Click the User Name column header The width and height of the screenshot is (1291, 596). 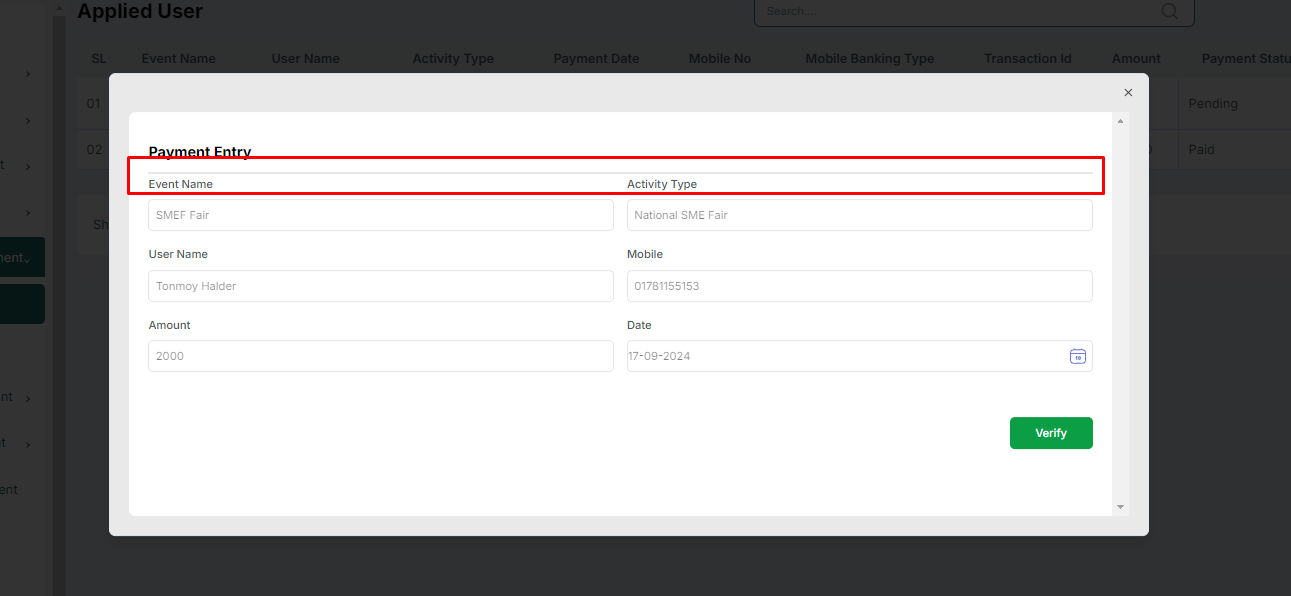306,59
